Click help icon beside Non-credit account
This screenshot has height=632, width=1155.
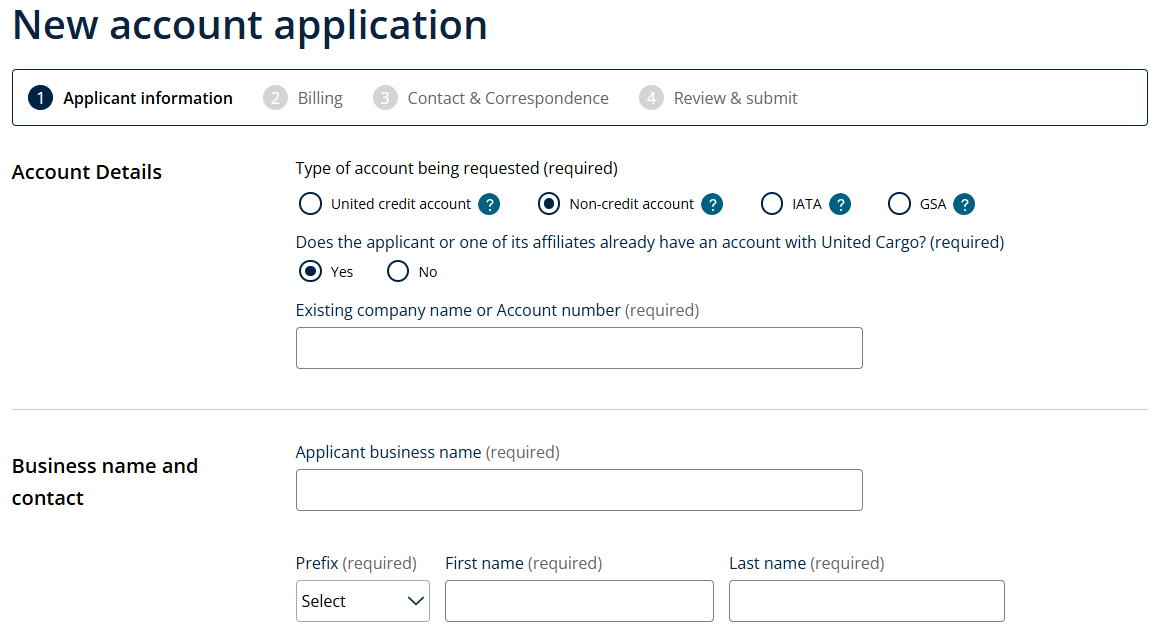point(712,204)
